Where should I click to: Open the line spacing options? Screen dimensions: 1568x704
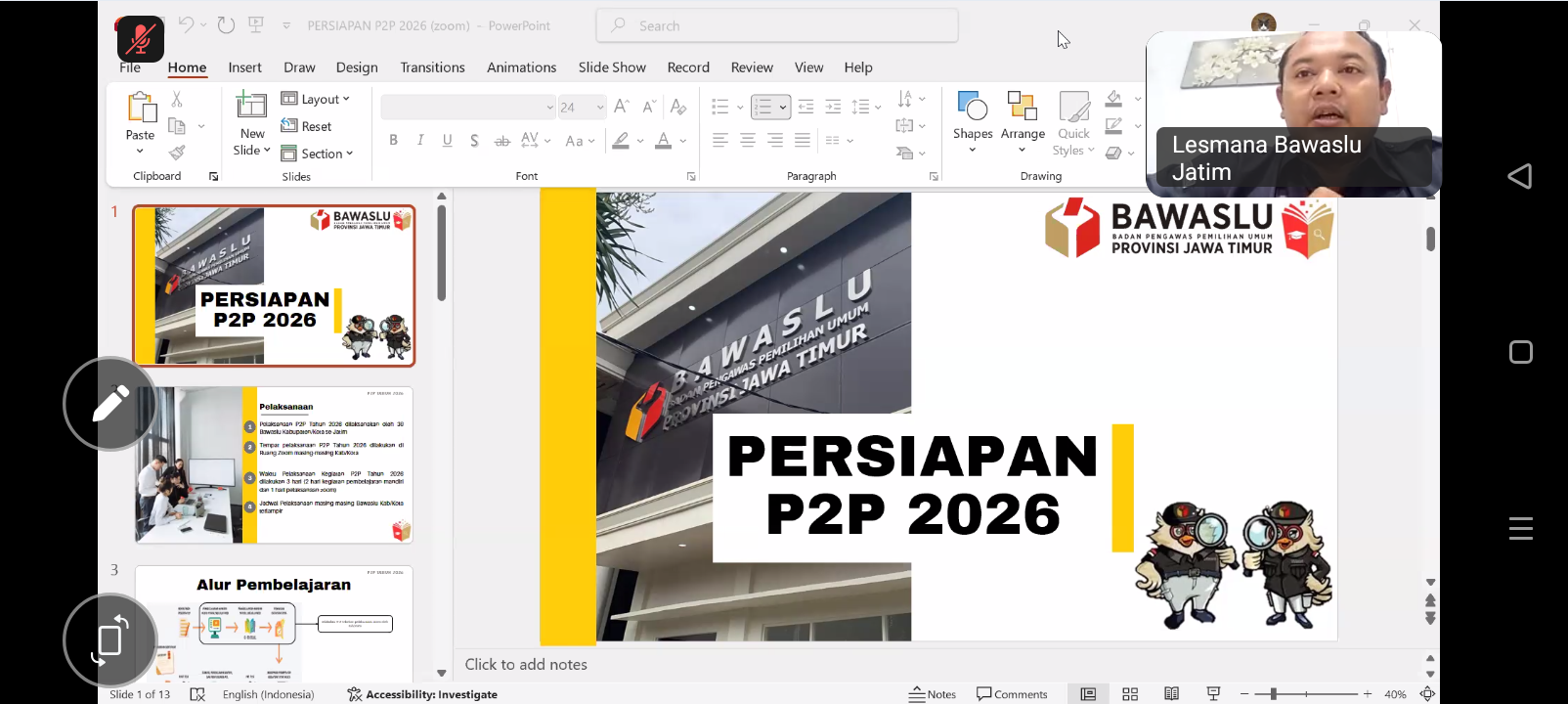866,107
